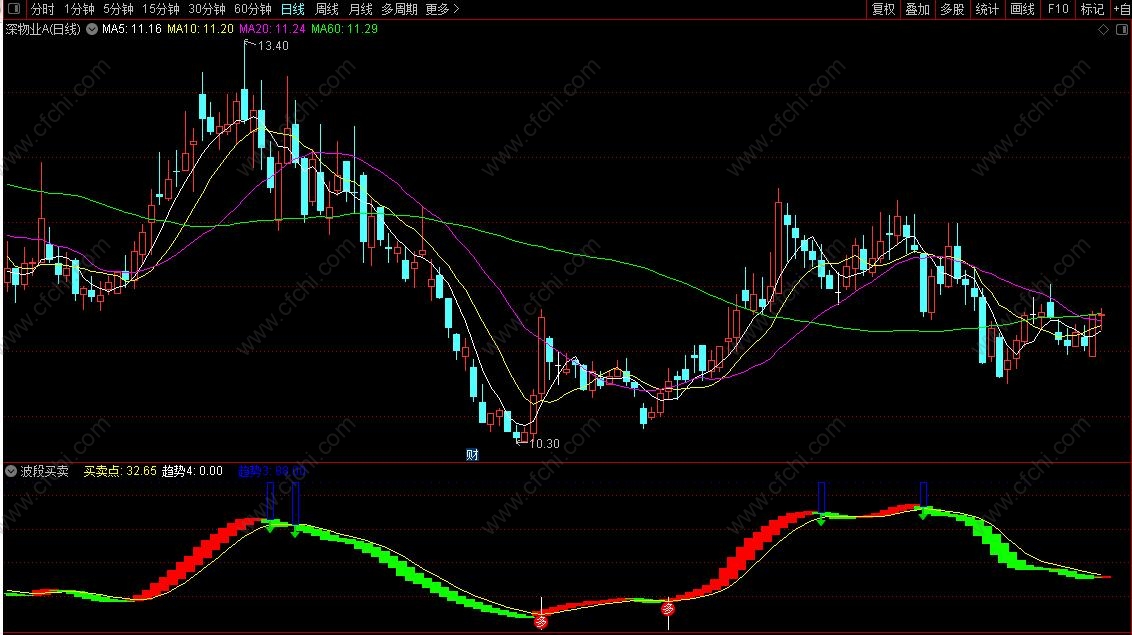The width and height of the screenshot is (1132, 635).
Task: Click the 标记 mark button
Action: [x=1092, y=9]
